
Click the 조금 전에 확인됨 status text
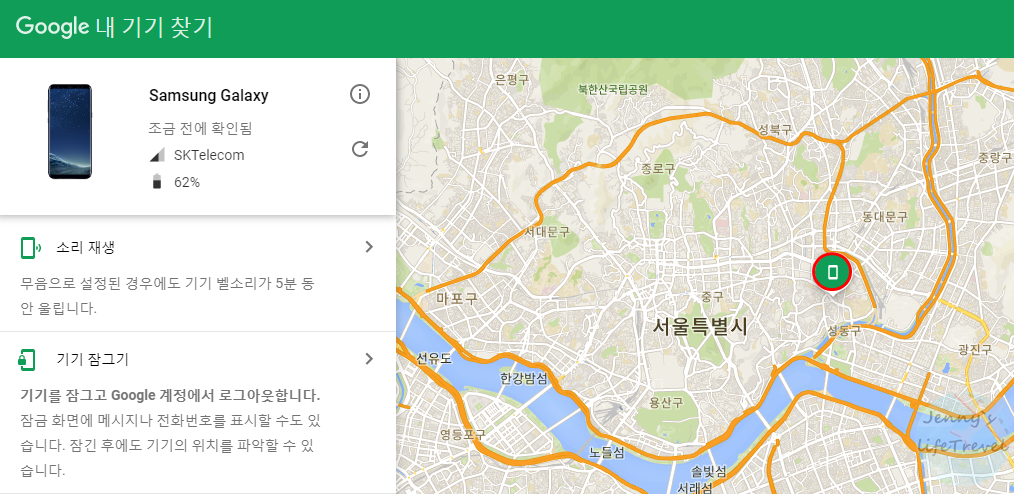(200, 129)
